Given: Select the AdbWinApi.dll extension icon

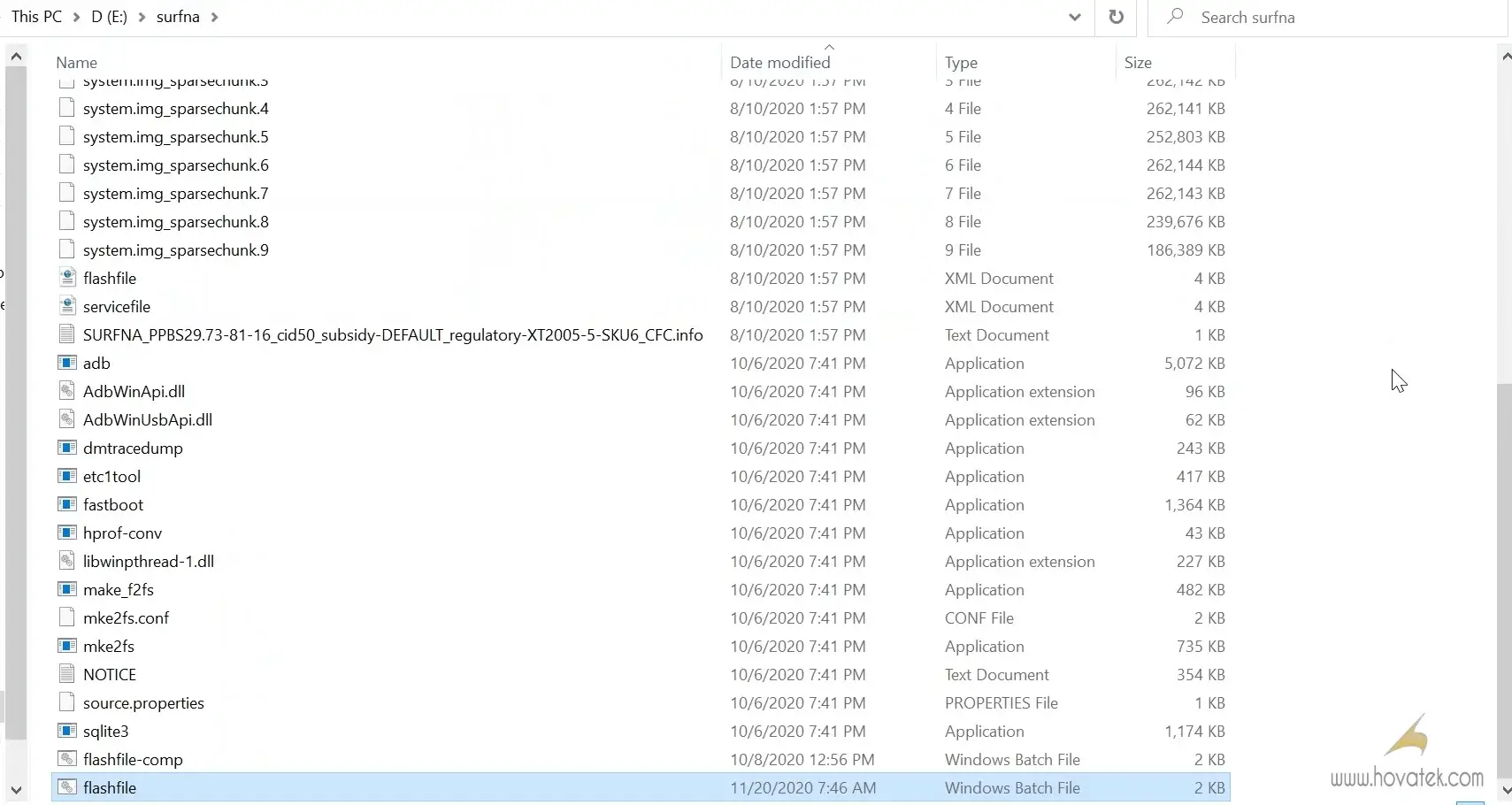Looking at the screenshot, I should tap(67, 391).
